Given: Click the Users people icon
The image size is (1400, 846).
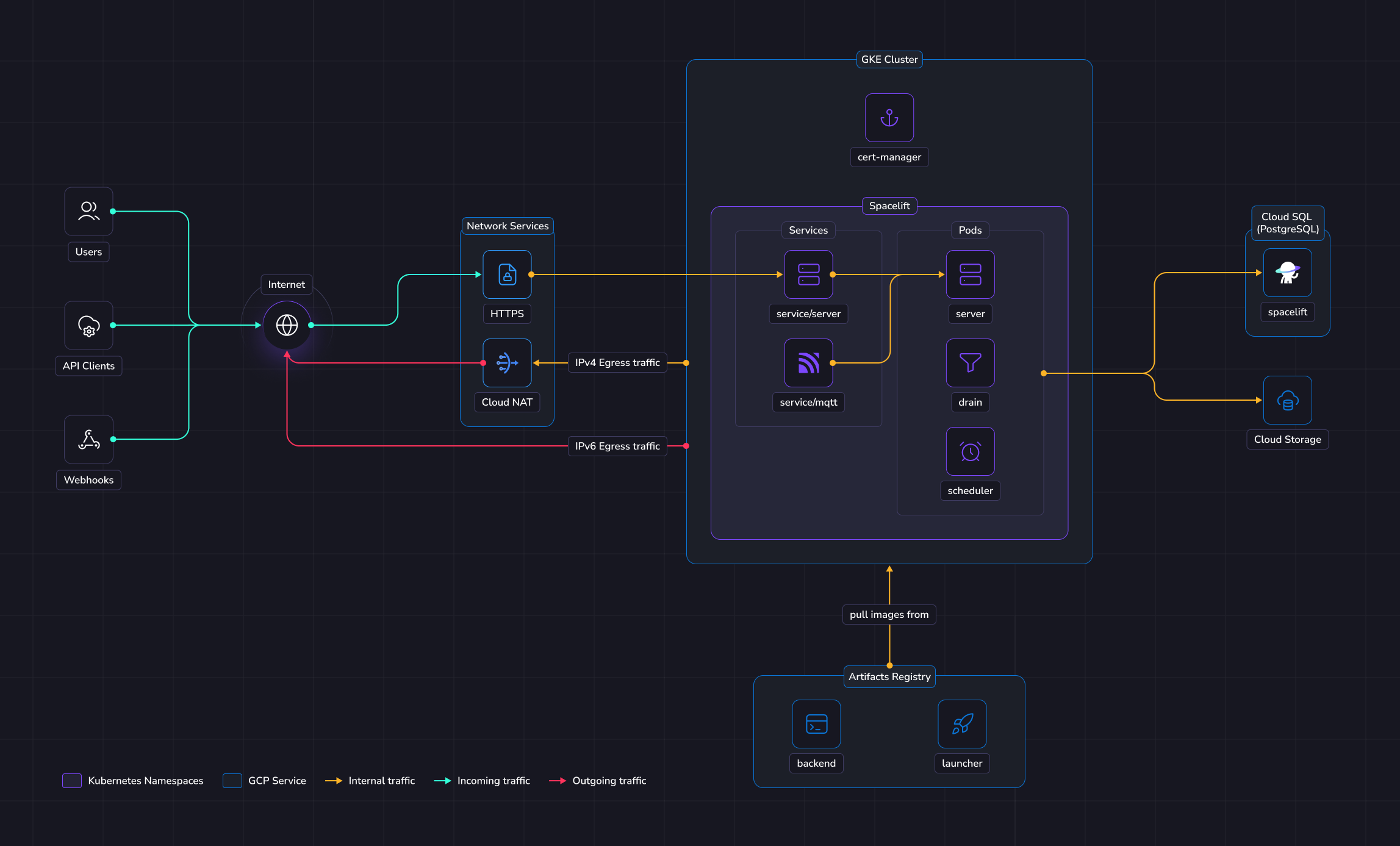Looking at the screenshot, I should pos(88,211).
